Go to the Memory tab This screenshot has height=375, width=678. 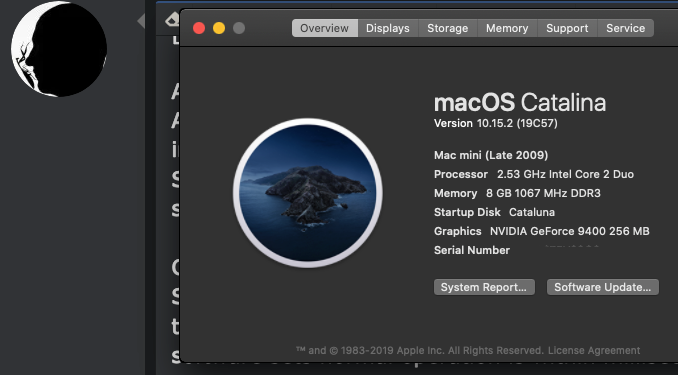click(x=507, y=28)
